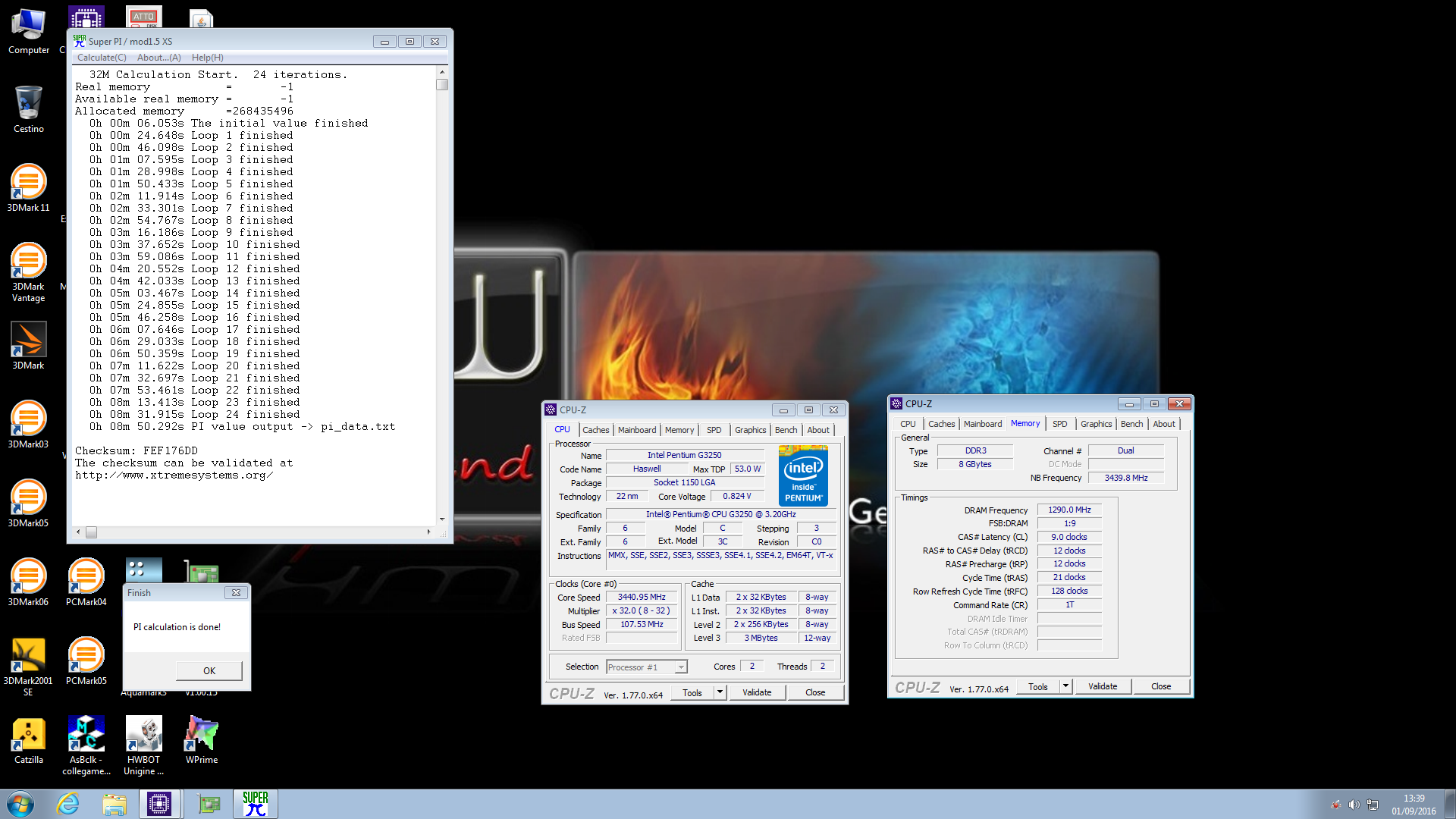
Task: Click the Windows Start orb
Action: 20,804
